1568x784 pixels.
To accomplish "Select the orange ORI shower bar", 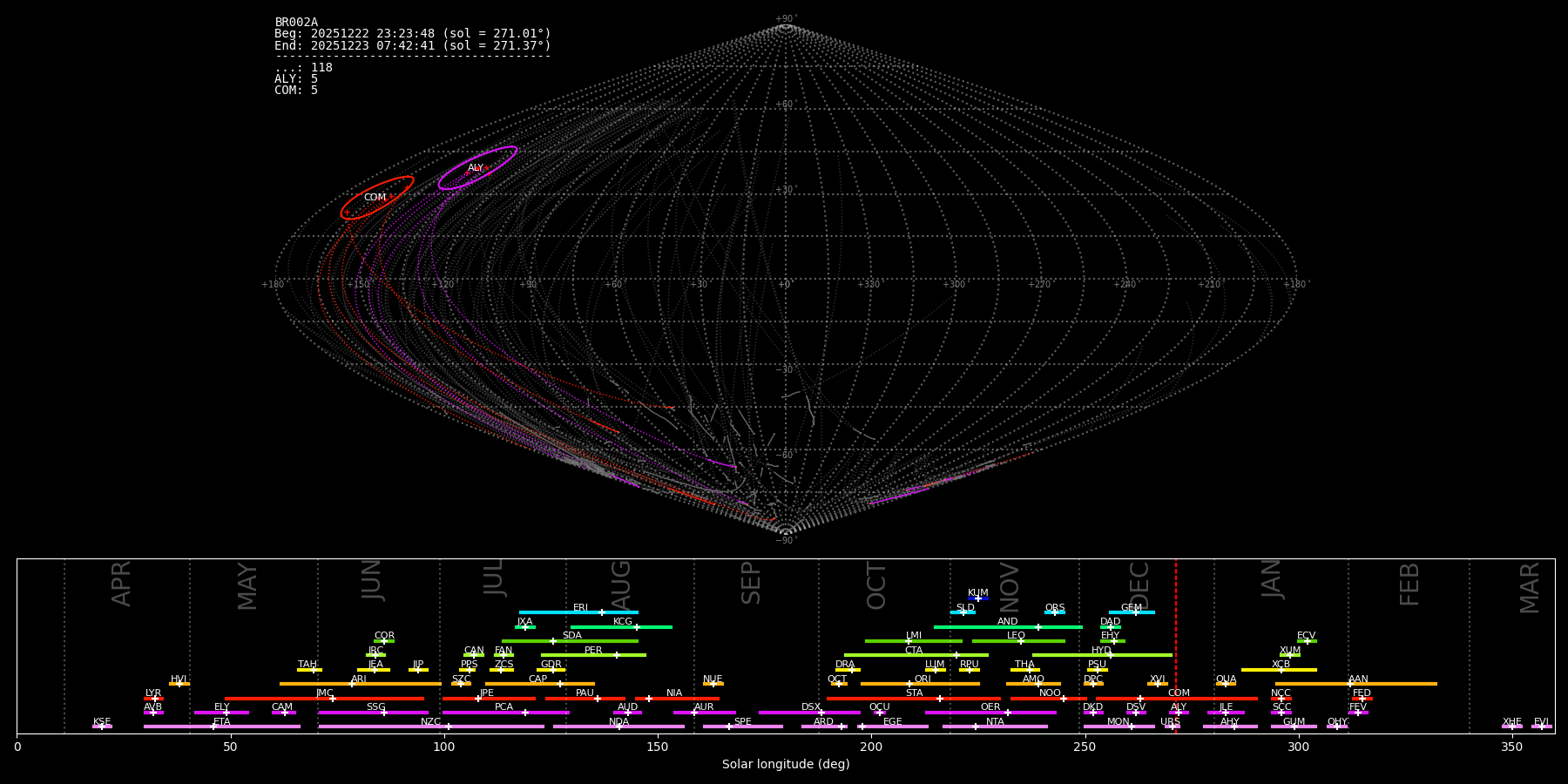I will (920, 684).
